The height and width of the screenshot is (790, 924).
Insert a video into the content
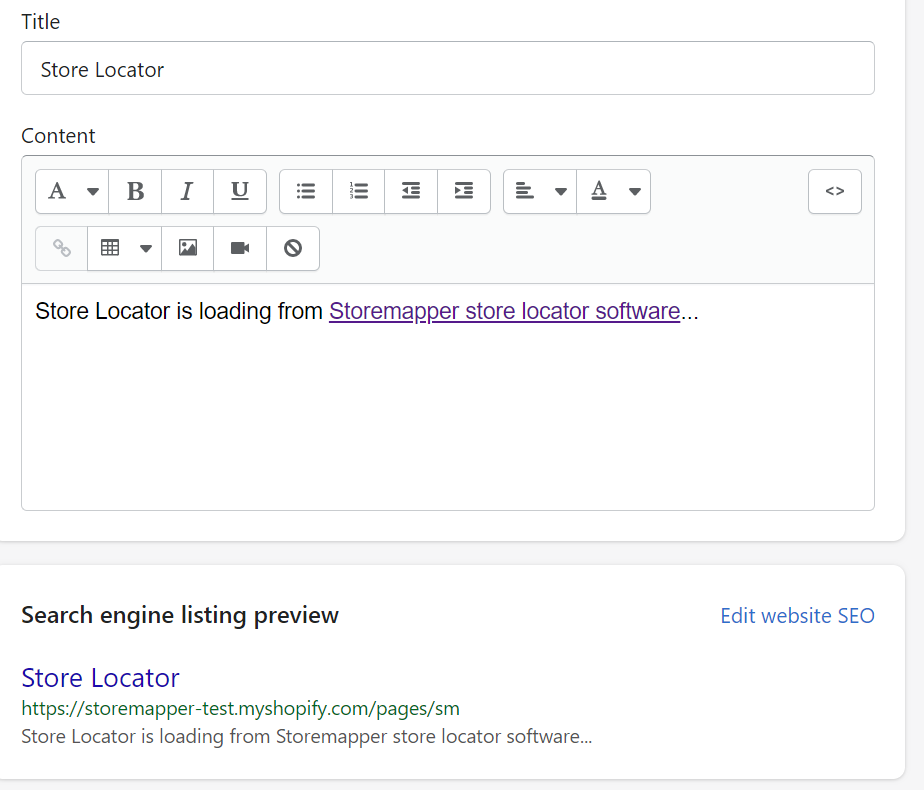239,248
